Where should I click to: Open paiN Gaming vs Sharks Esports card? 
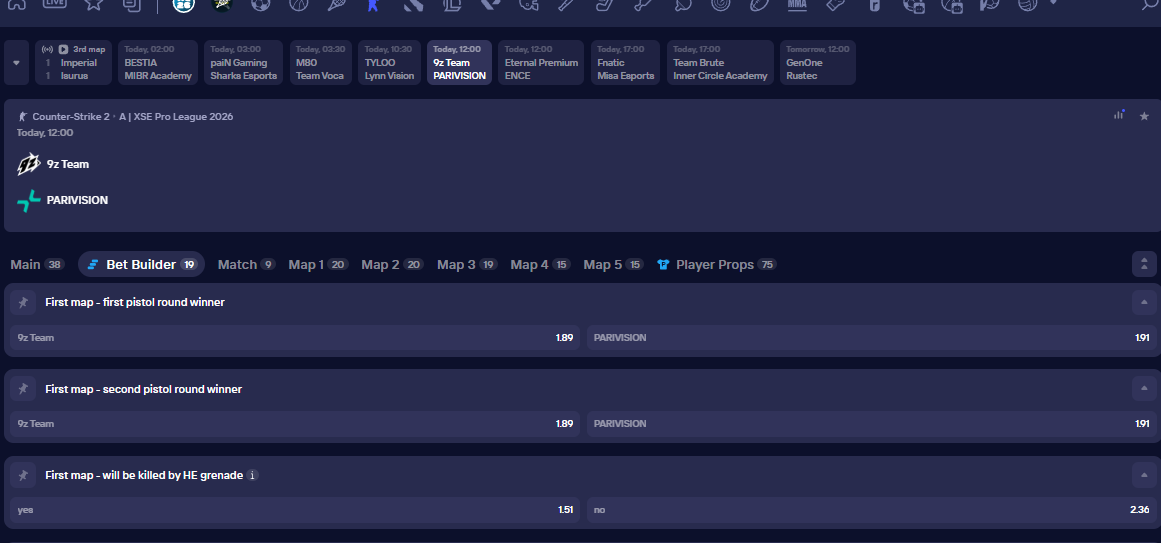(244, 62)
